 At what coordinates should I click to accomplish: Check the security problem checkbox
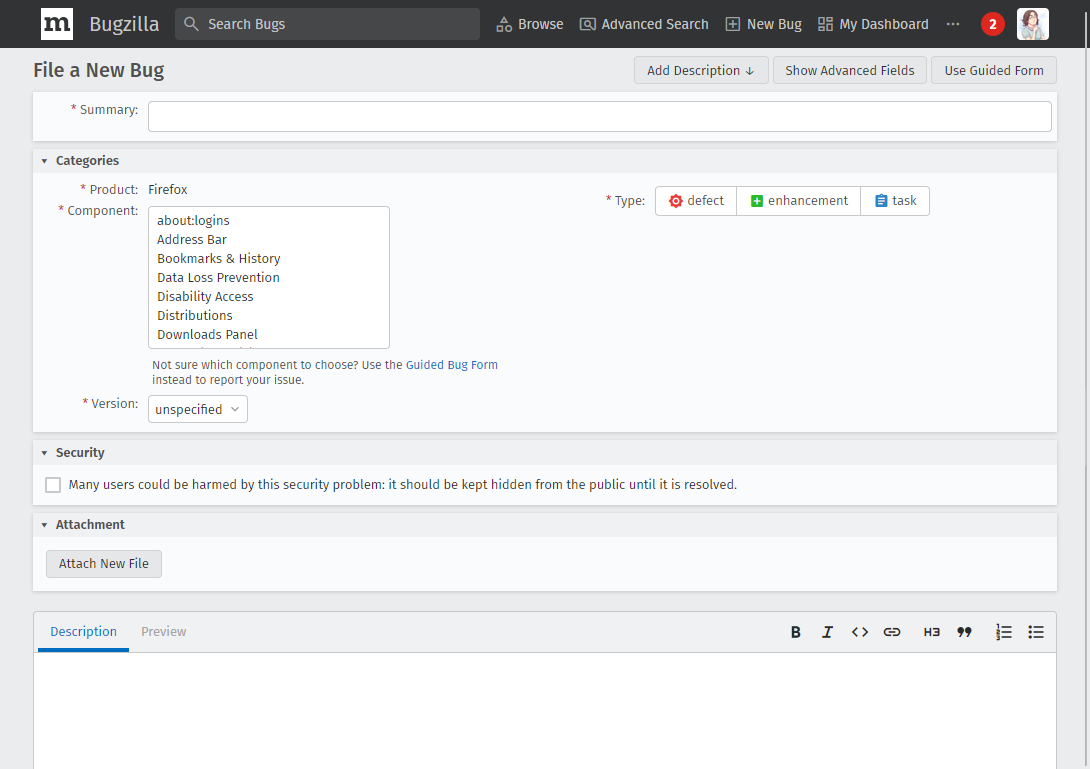tap(53, 485)
